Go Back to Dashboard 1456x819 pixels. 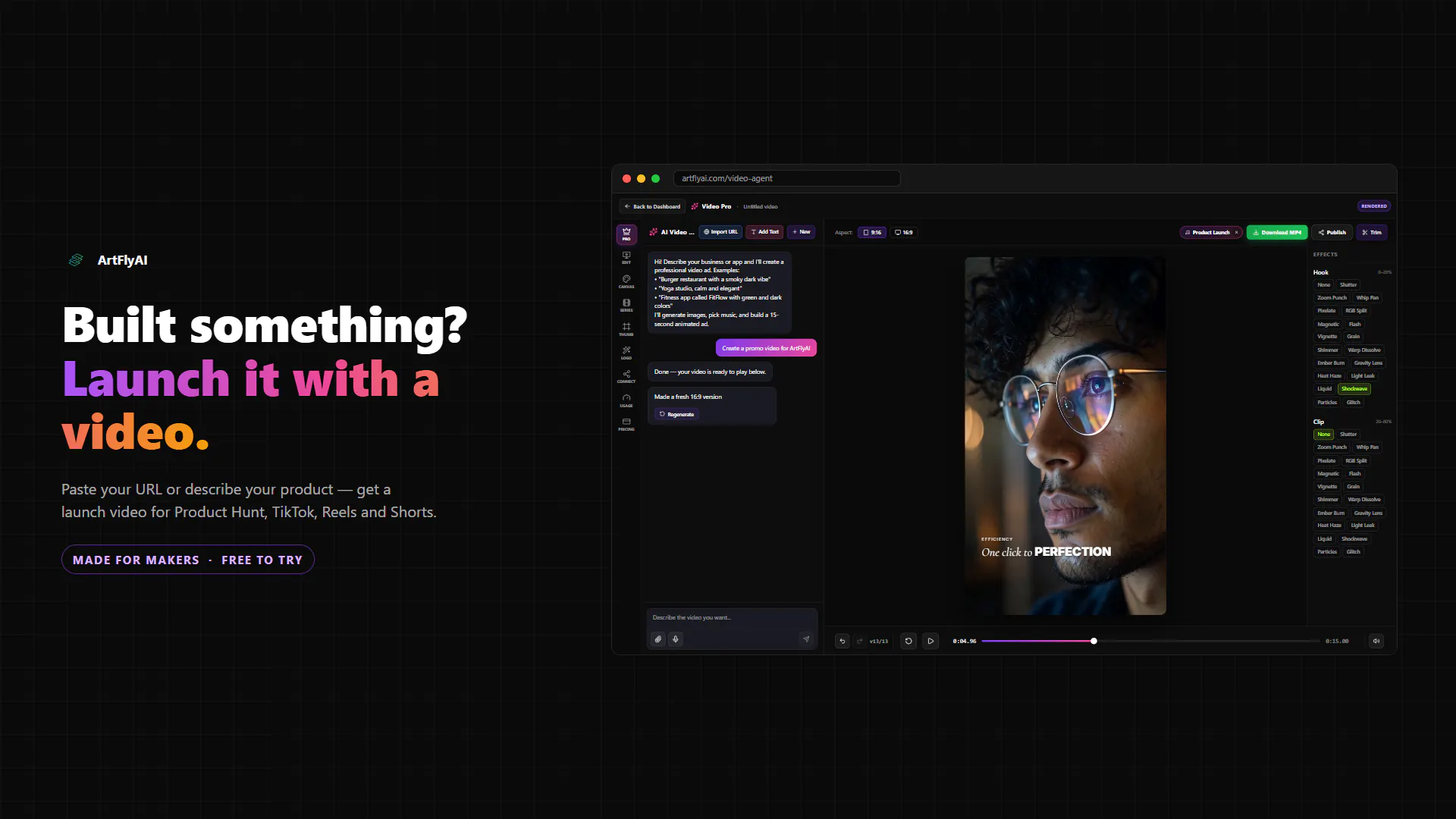(x=653, y=206)
